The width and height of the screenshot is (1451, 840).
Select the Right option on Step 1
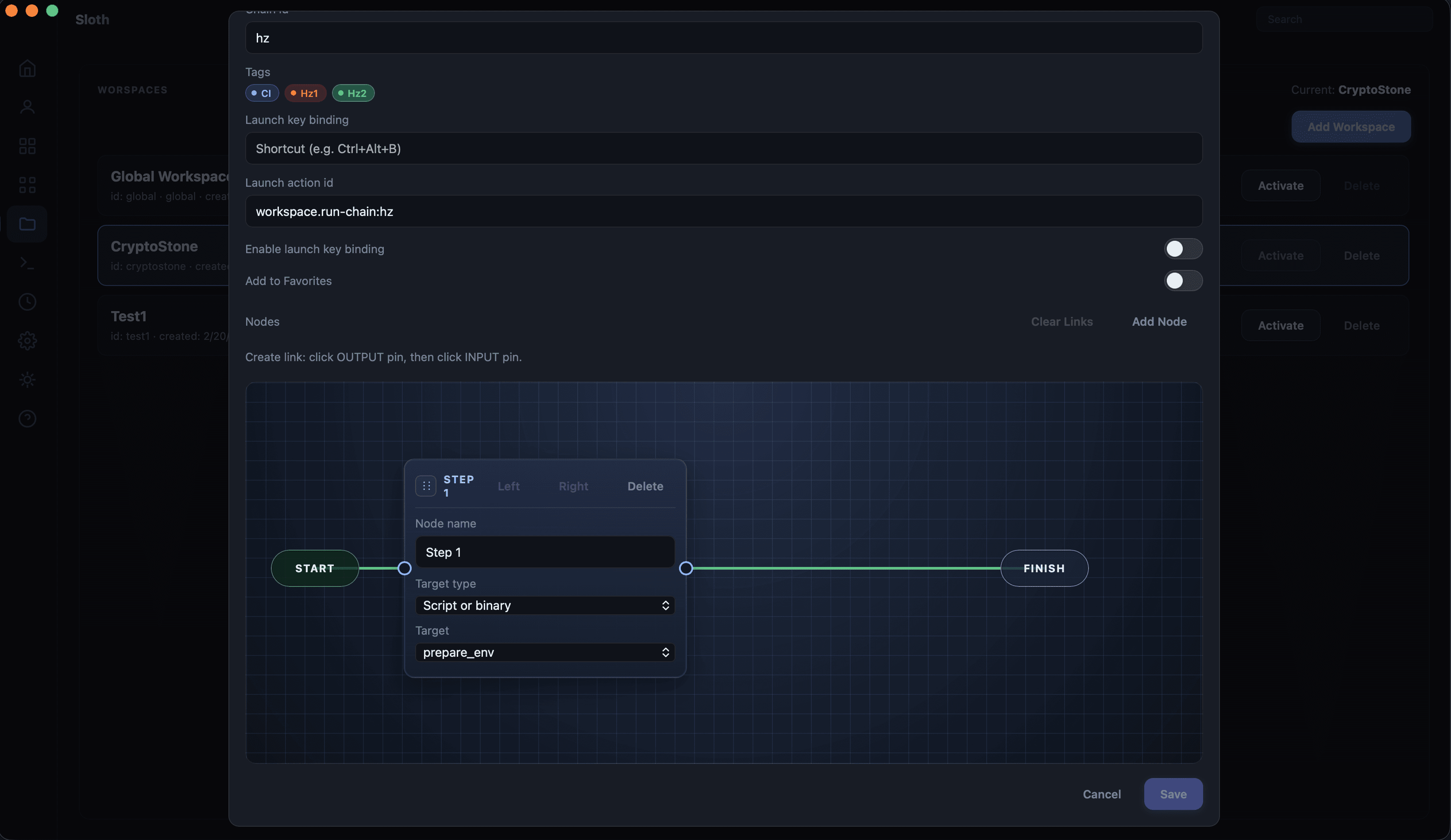click(574, 486)
